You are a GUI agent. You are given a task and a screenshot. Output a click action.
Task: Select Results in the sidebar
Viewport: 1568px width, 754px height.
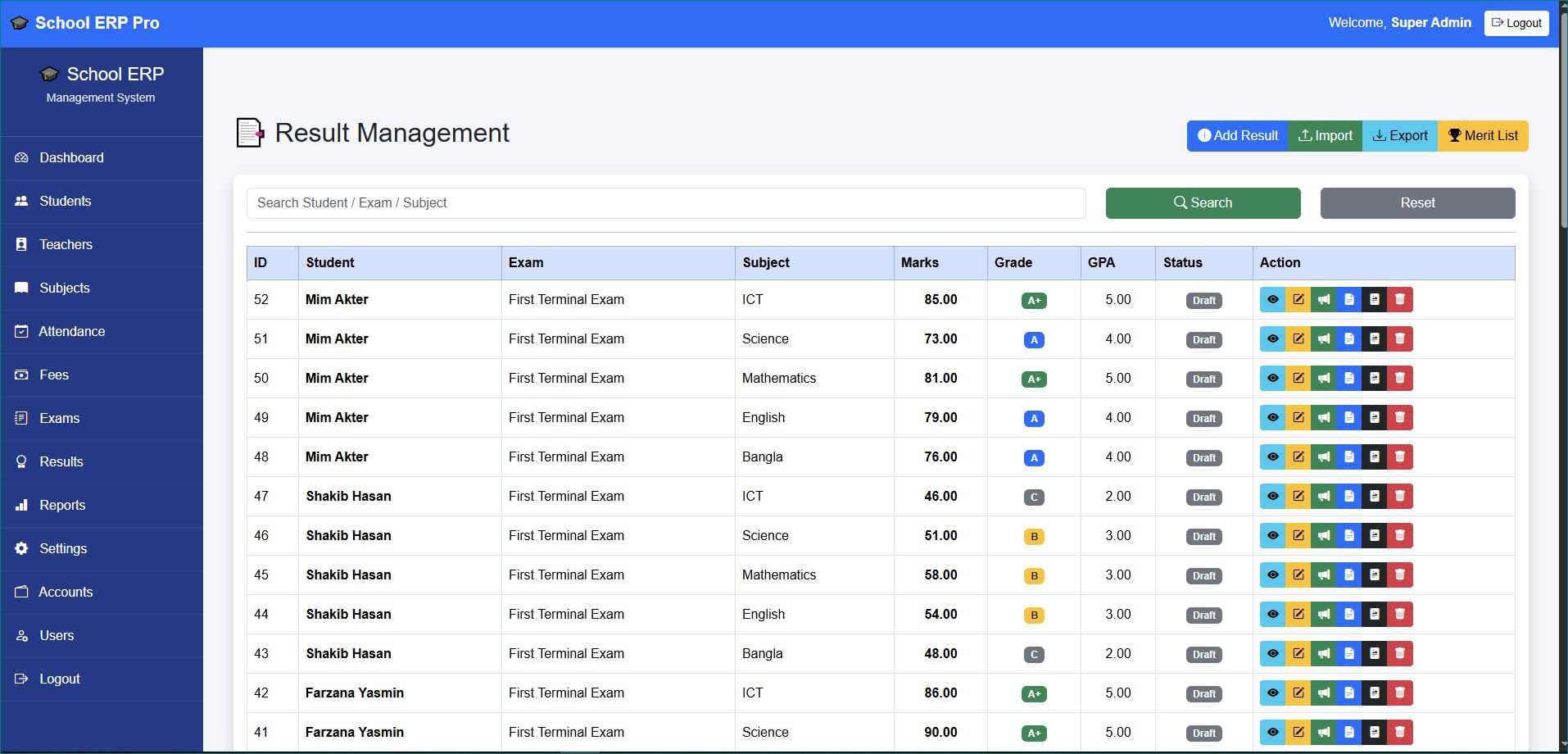pyautogui.click(x=102, y=462)
